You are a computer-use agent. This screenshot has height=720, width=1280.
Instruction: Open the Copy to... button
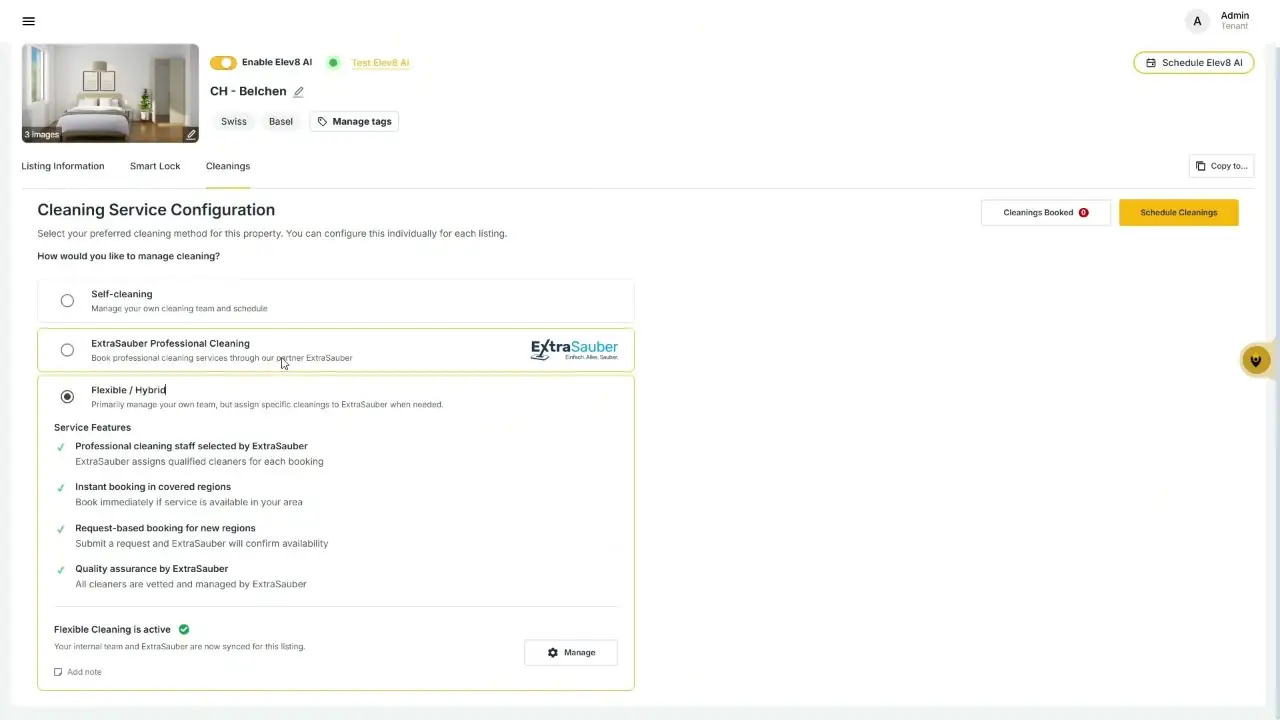[1221, 166]
